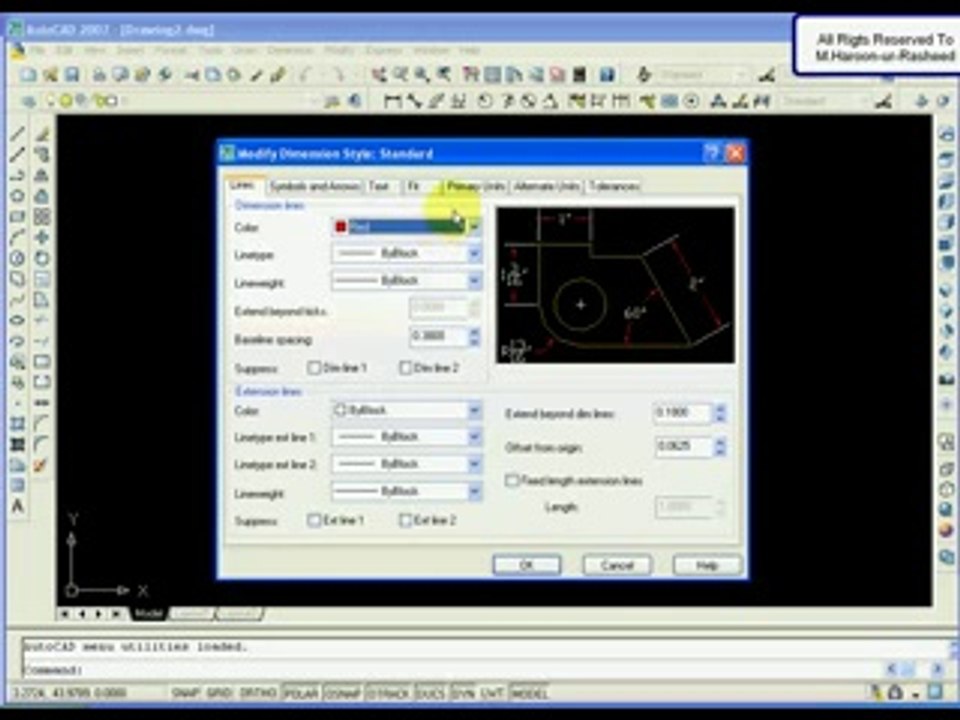Select the Erase tool in modify toolbar

tap(42, 134)
